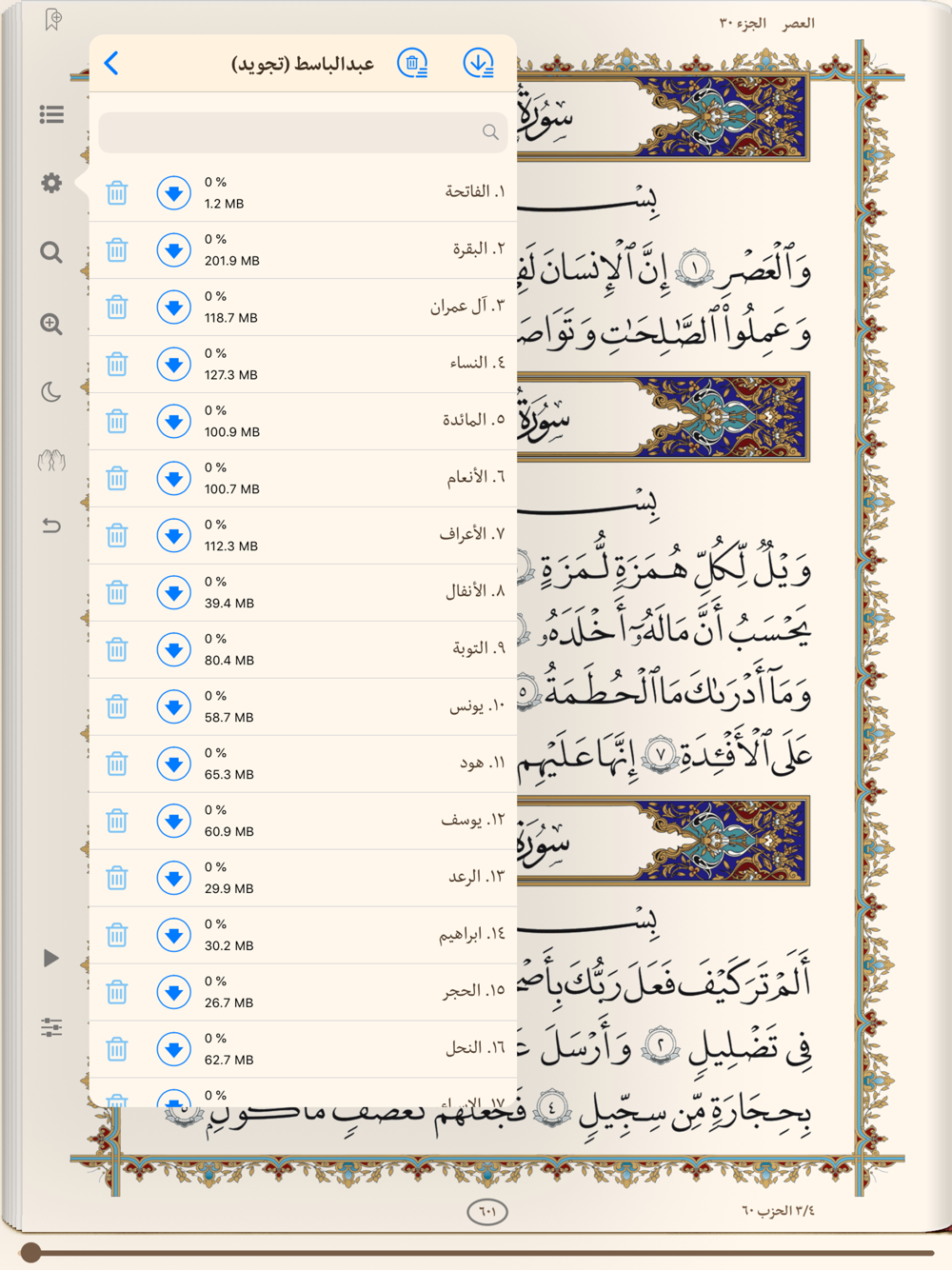Delete the الأنفال audio file
Viewport: 952px width, 1270px height.
[x=117, y=593]
